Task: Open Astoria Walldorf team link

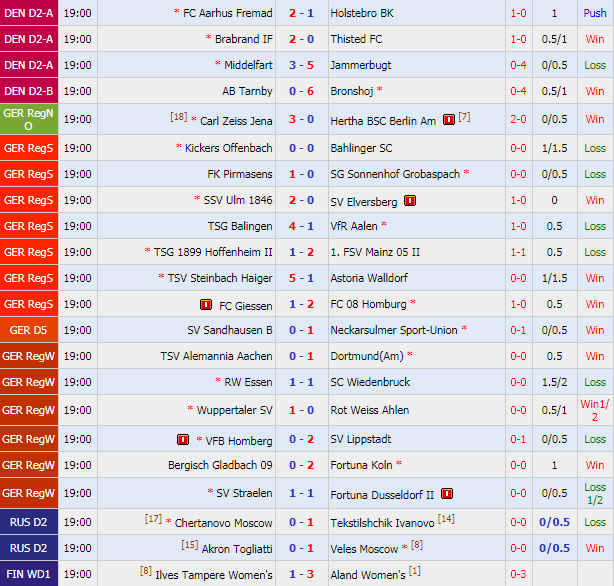Action: 369,278
